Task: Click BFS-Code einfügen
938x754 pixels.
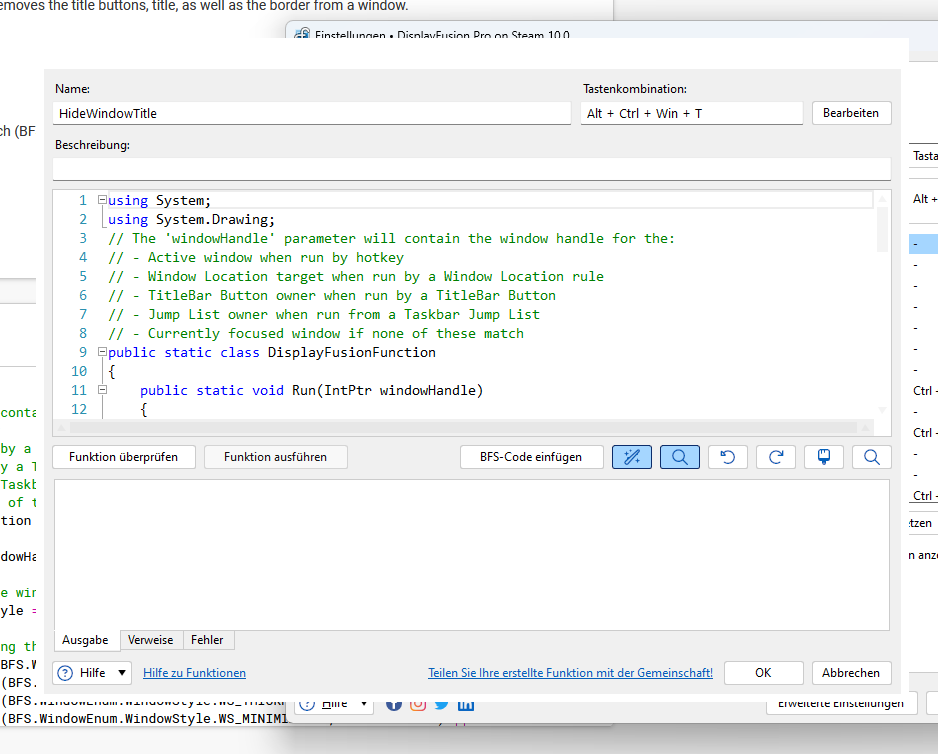Action: coord(531,457)
